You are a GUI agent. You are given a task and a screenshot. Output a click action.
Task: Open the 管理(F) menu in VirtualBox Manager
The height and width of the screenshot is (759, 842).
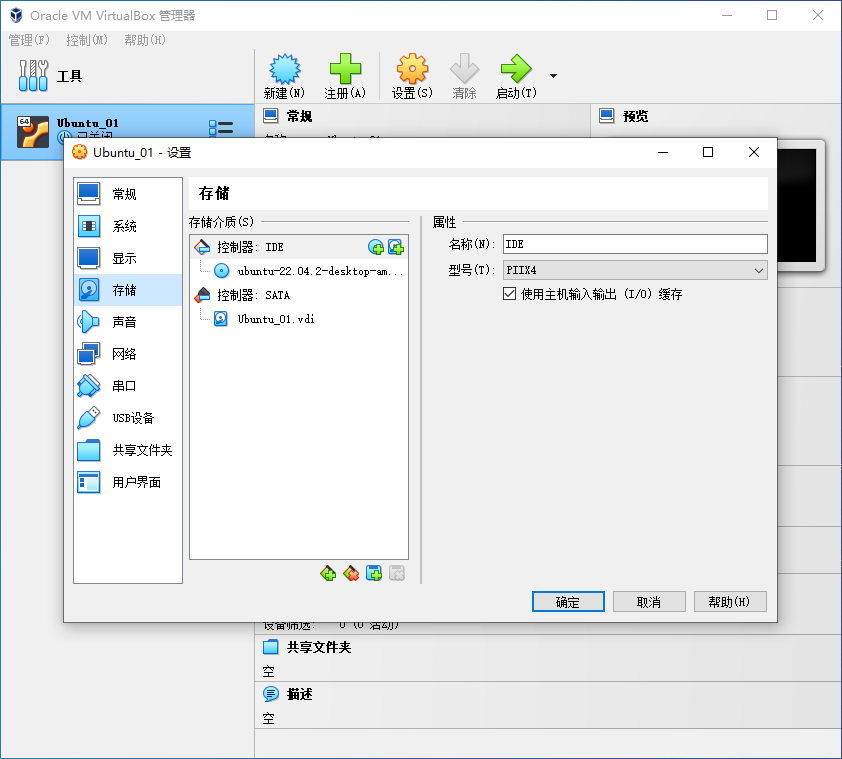click(29, 40)
